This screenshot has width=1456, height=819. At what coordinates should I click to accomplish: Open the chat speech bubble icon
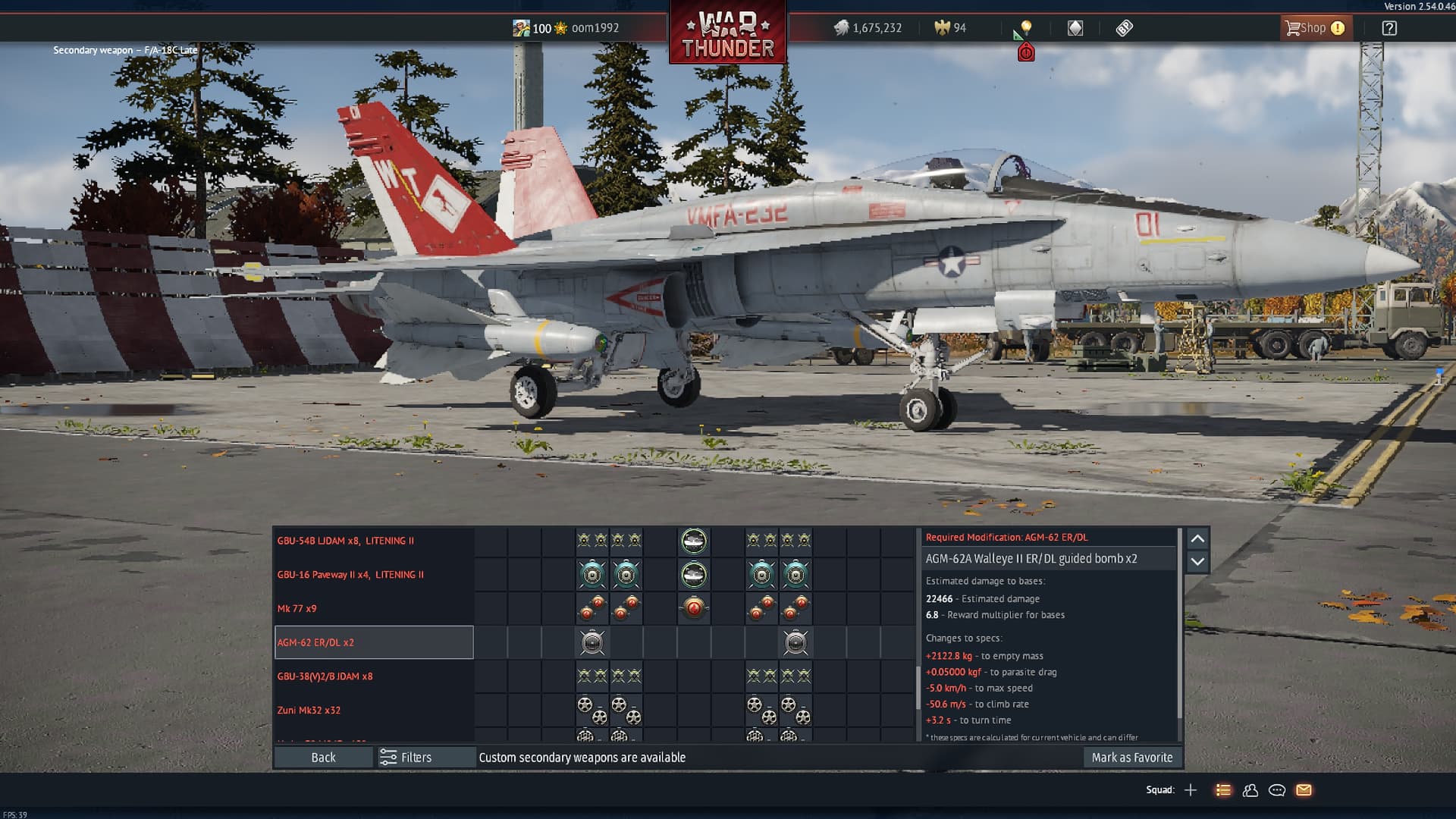[x=1277, y=790]
